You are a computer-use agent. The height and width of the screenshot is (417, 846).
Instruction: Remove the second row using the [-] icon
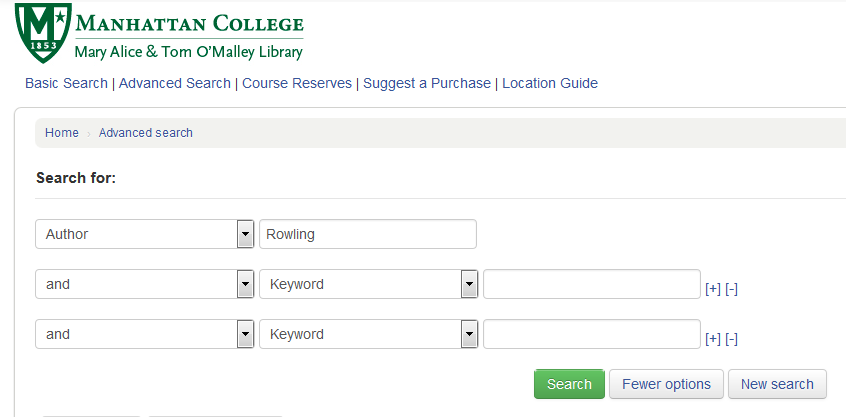coord(732,289)
